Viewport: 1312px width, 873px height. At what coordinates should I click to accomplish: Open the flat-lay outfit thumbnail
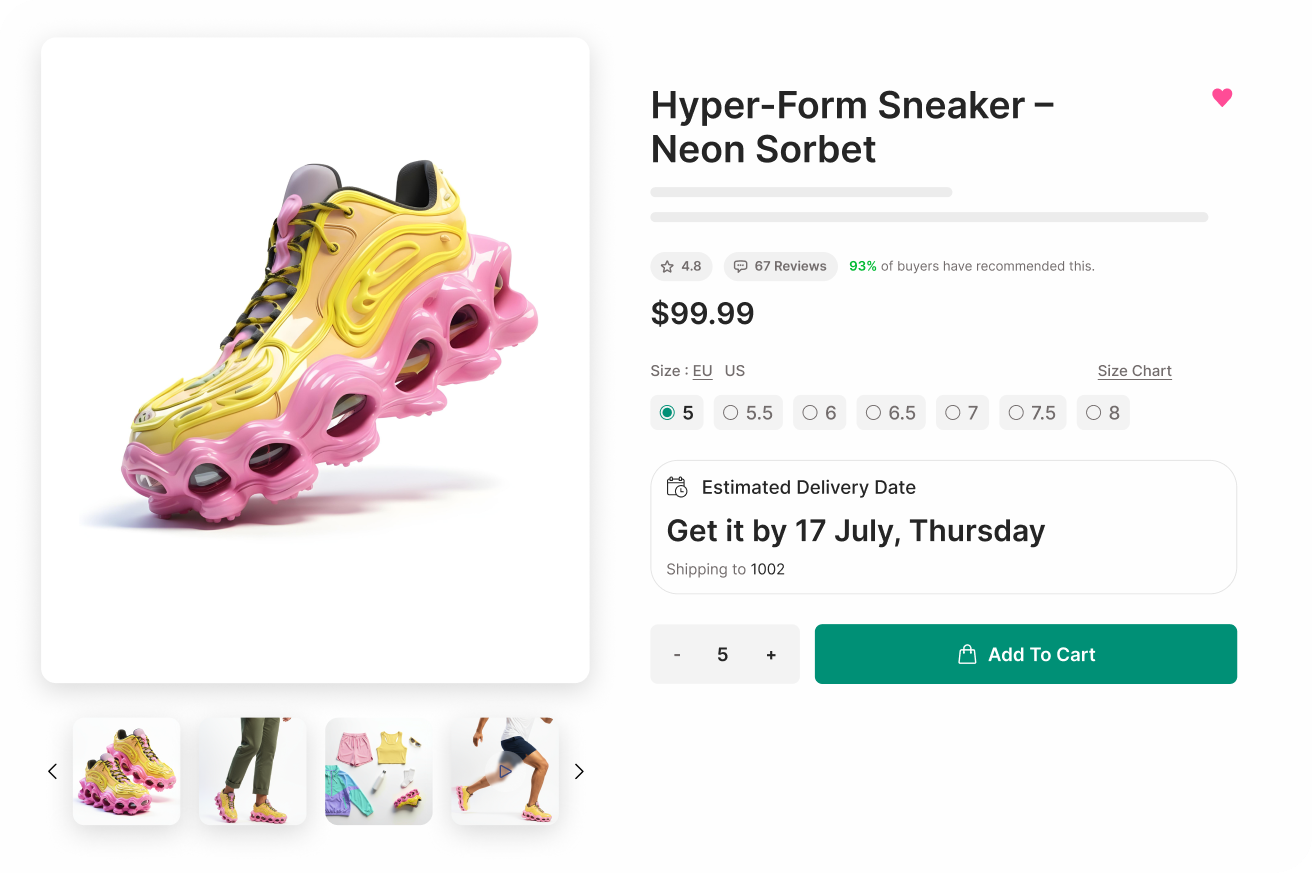pyautogui.click(x=379, y=771)
